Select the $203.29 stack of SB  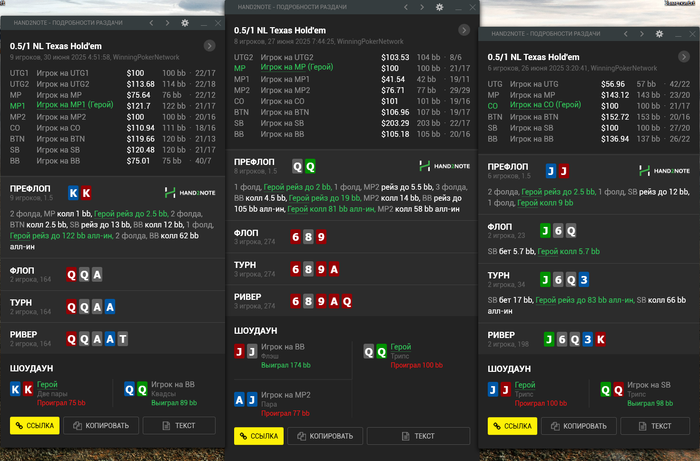click(x=395, y=123)
